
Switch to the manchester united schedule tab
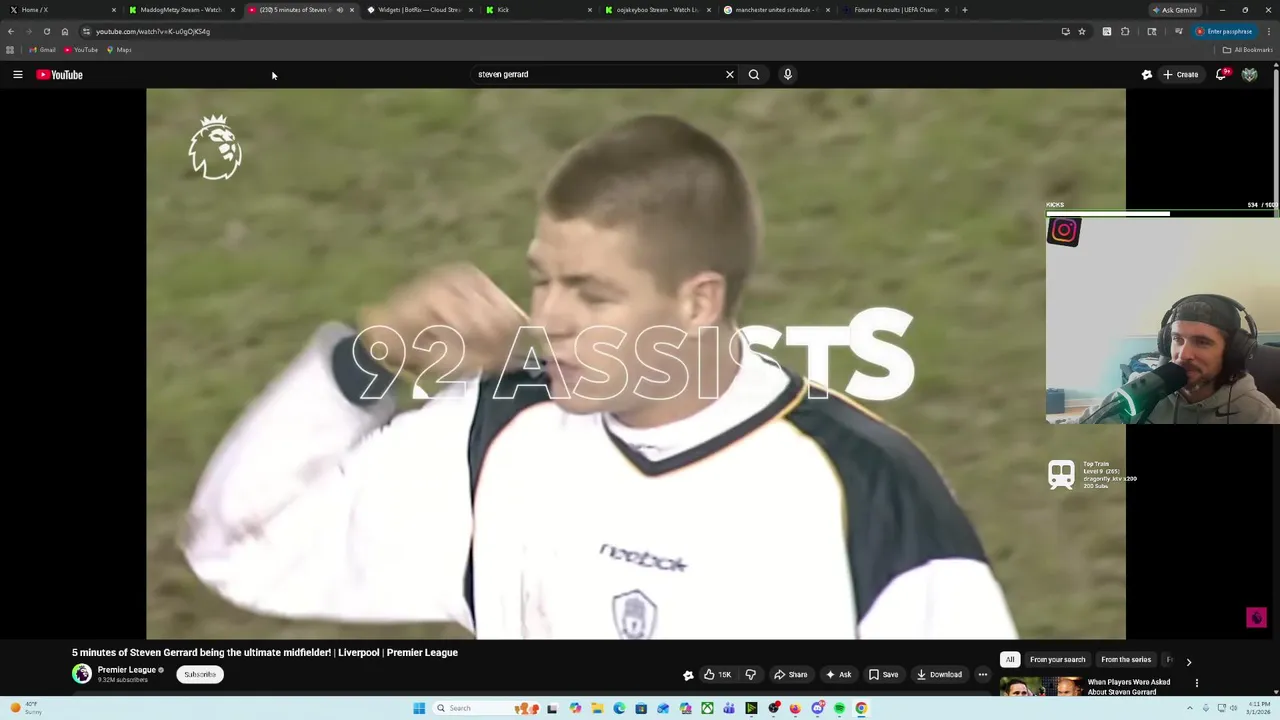coord(776,10)
